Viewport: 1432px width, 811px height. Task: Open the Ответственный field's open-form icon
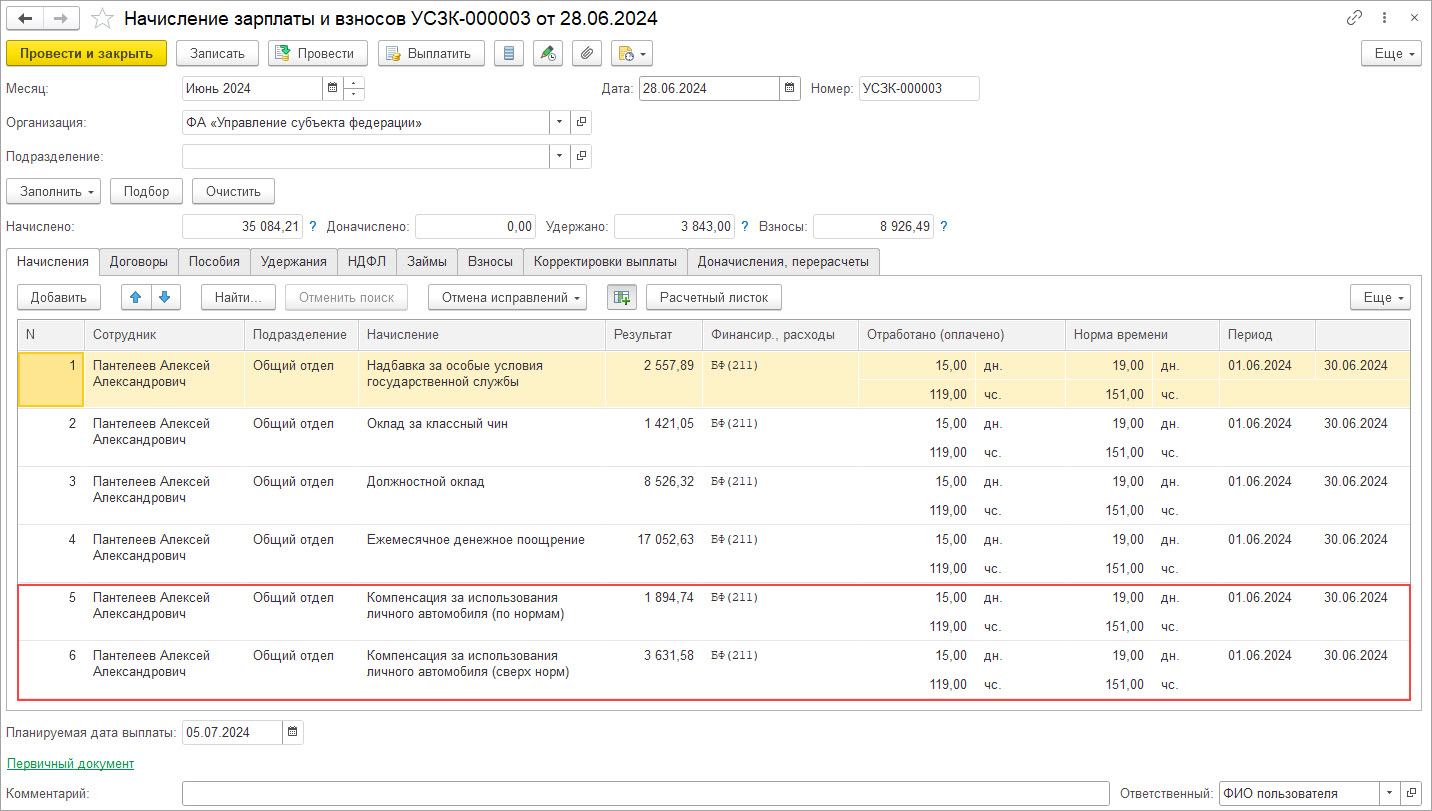pos(1411,793)
